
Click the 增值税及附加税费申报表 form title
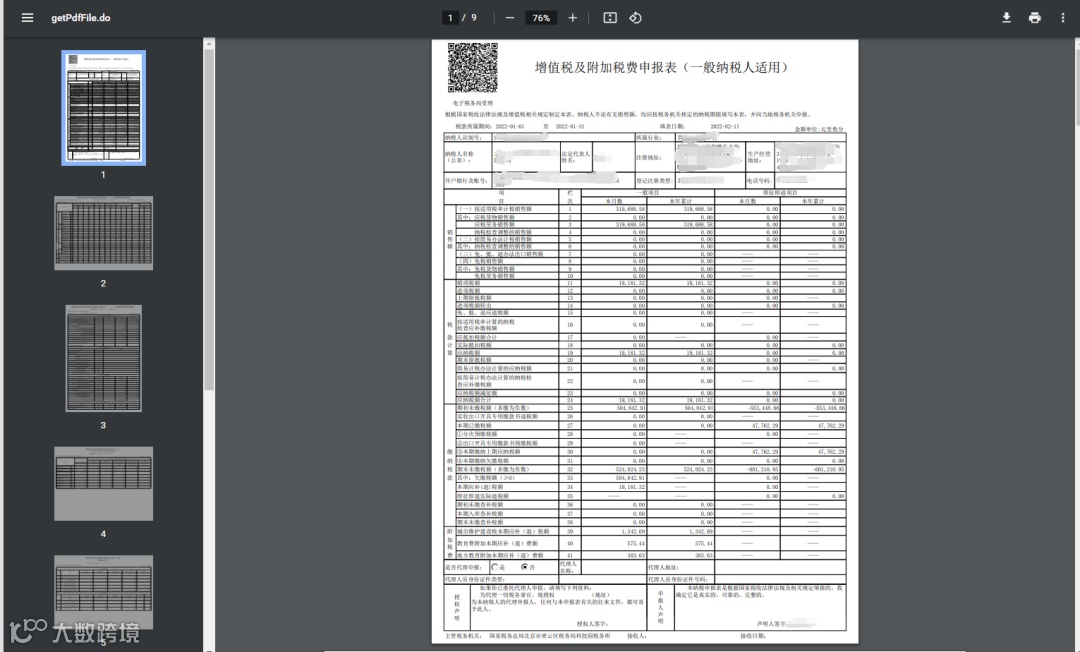[x=662, y=67]
